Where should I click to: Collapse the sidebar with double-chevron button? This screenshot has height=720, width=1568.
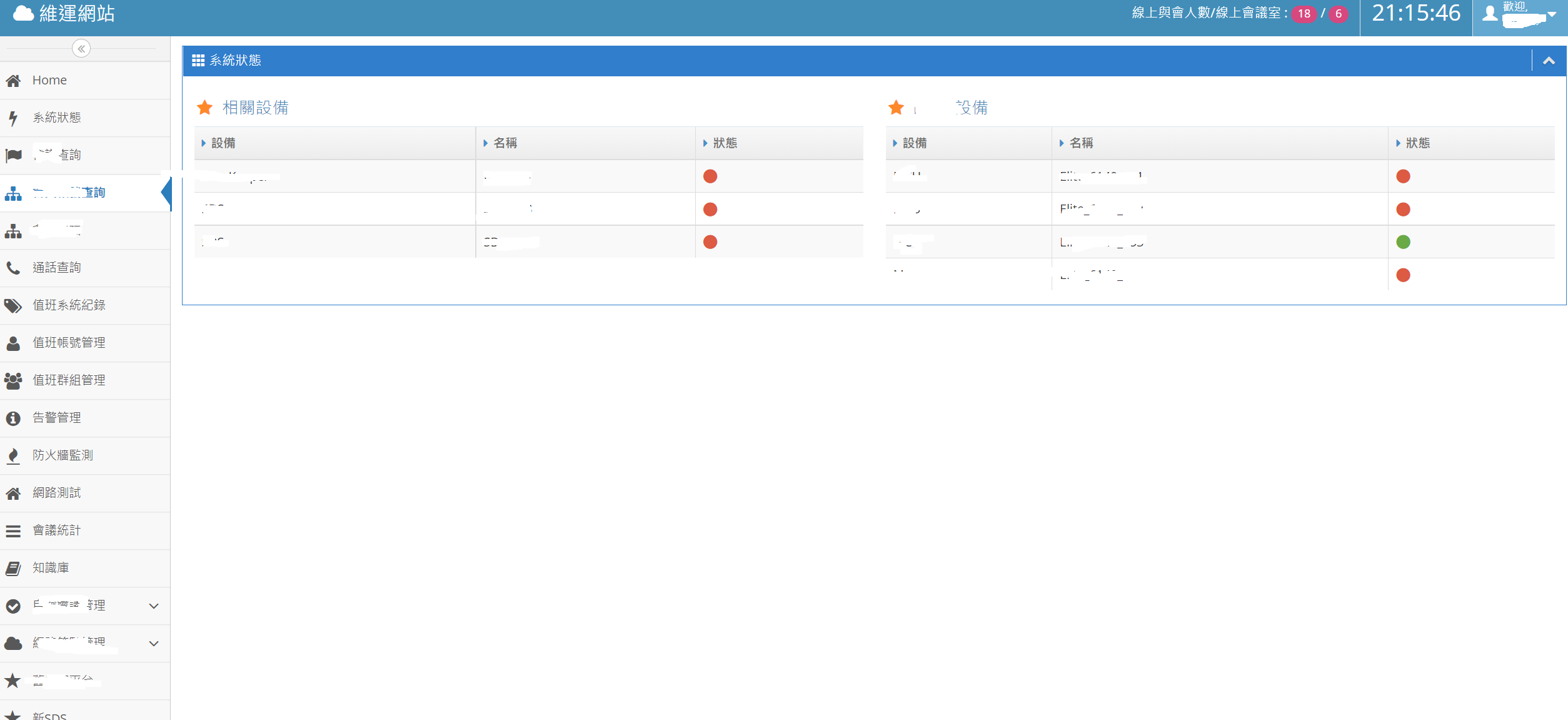coord(81,49)
